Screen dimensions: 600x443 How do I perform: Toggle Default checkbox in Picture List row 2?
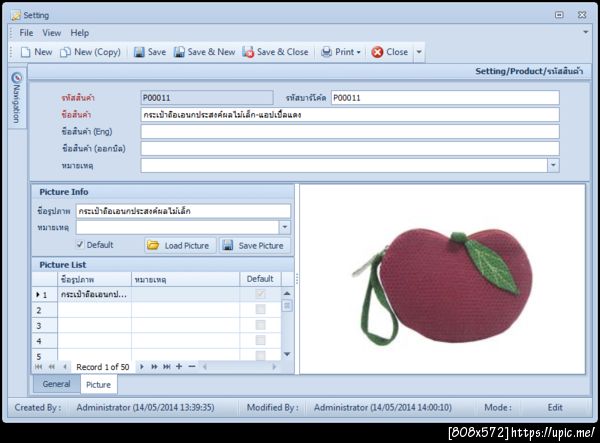[260, 309]
